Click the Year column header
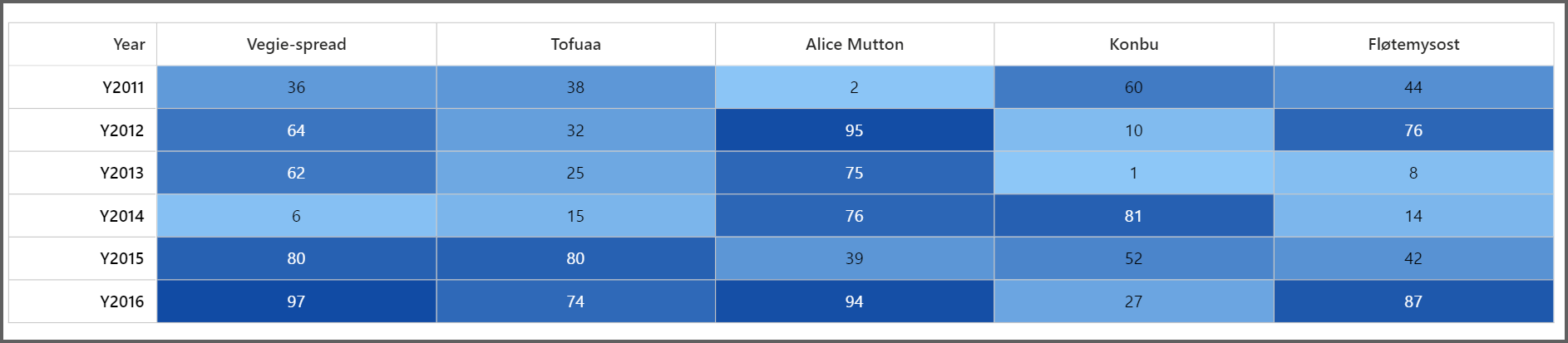1568x343 pixels. pyautogui.click(x=129, y=44)
